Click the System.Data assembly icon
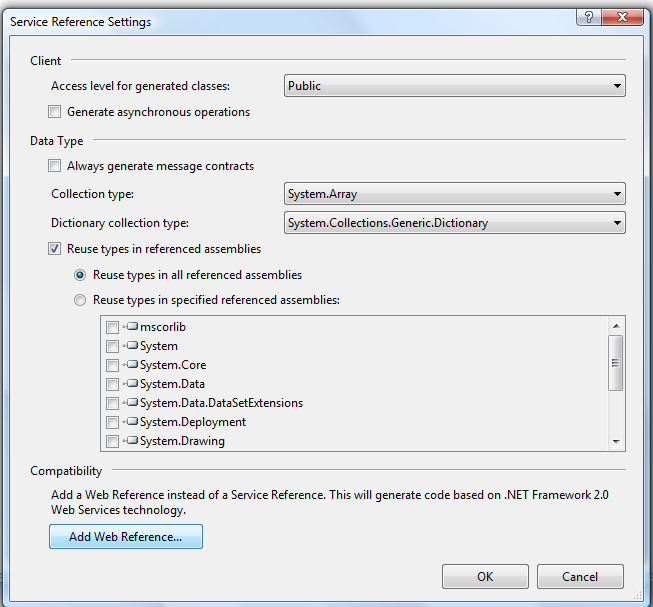Viewport: 653px width, 607px height. click(x=130, y=383)
